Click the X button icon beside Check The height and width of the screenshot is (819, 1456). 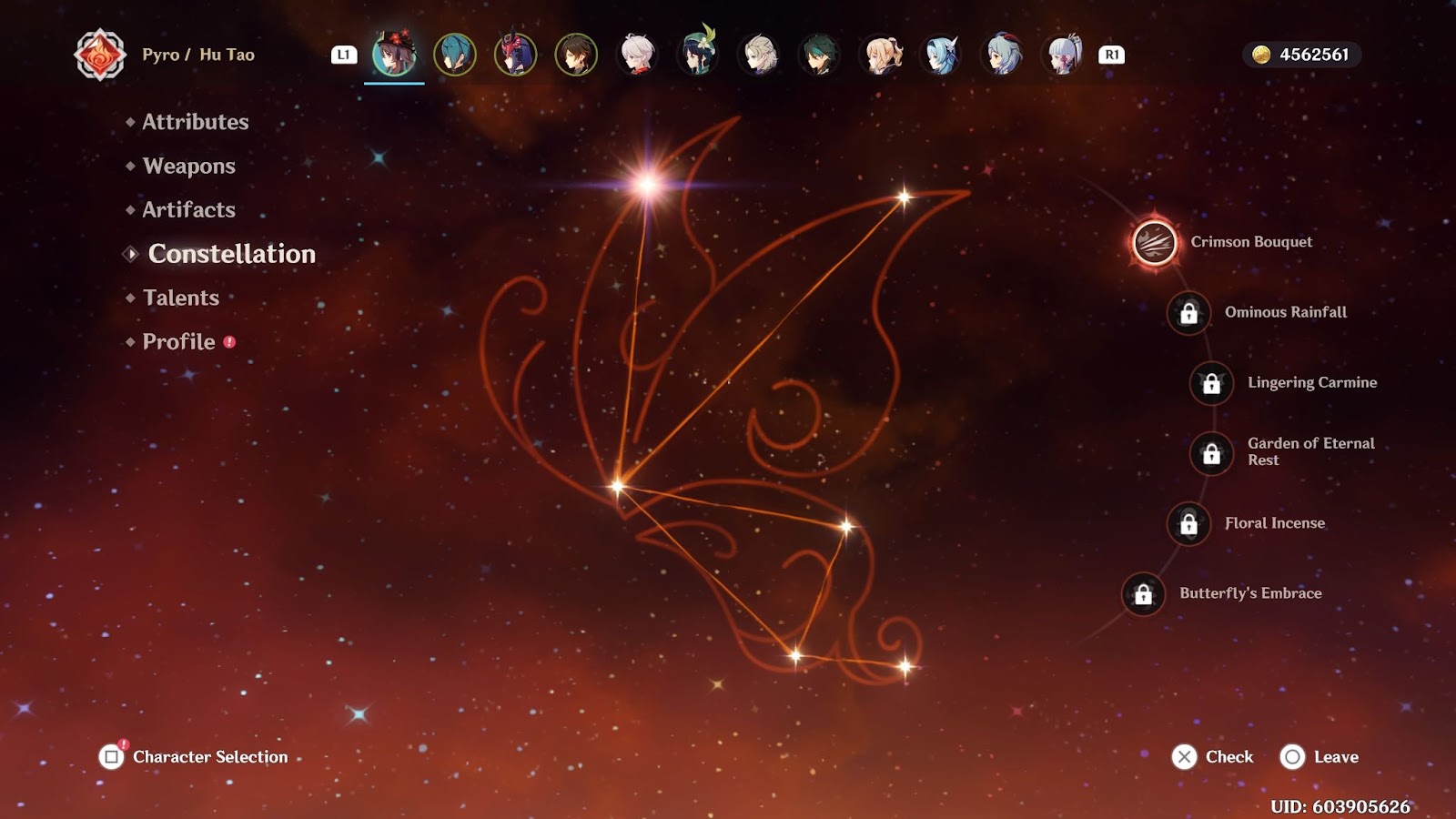pyautogui.click(x=1184, y=756)
